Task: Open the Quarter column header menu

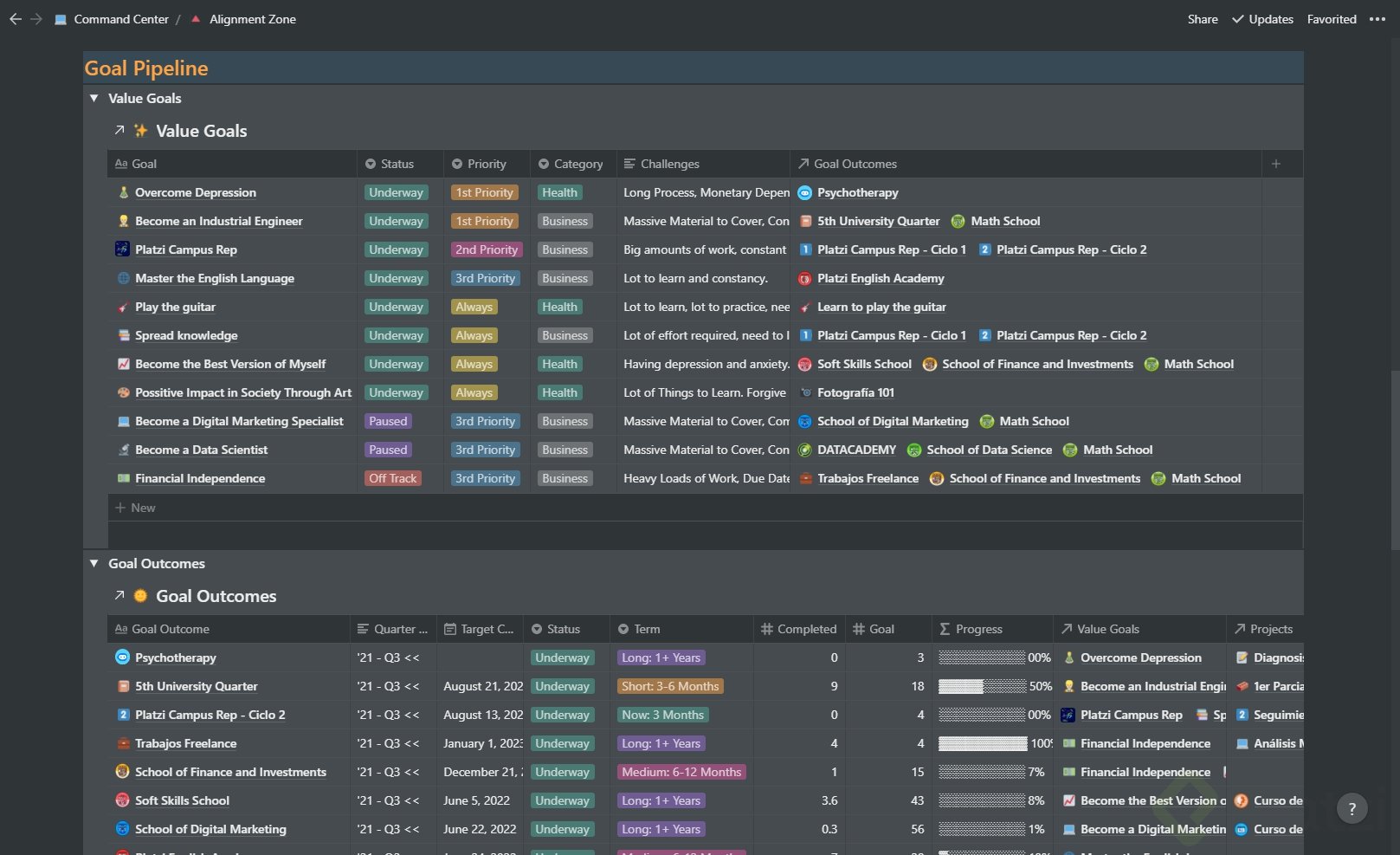Action: (x=393, y=629)
